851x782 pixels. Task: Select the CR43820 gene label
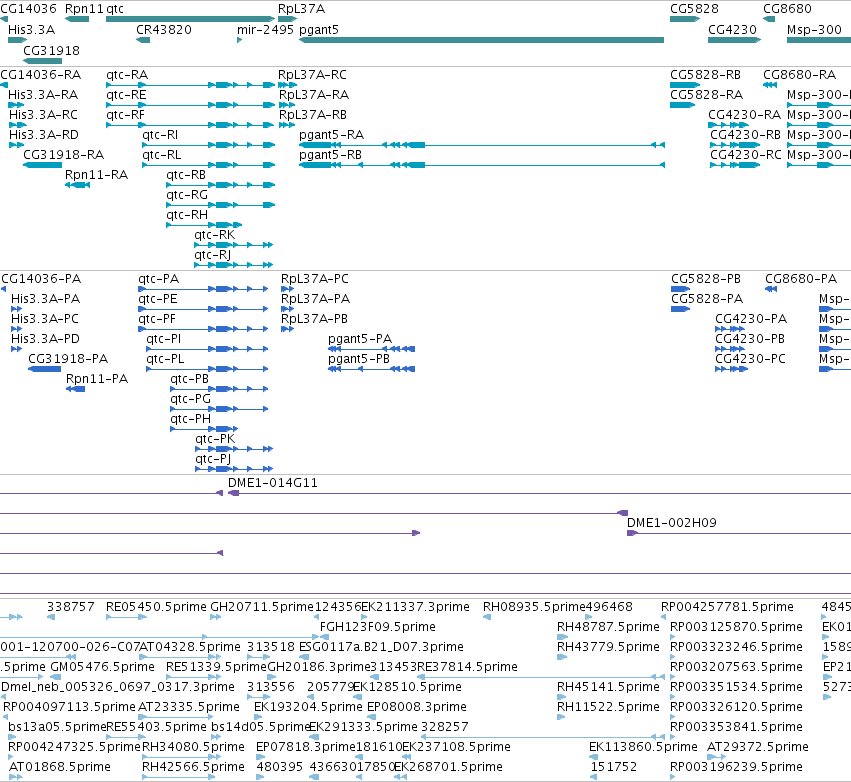click(164, 30)
